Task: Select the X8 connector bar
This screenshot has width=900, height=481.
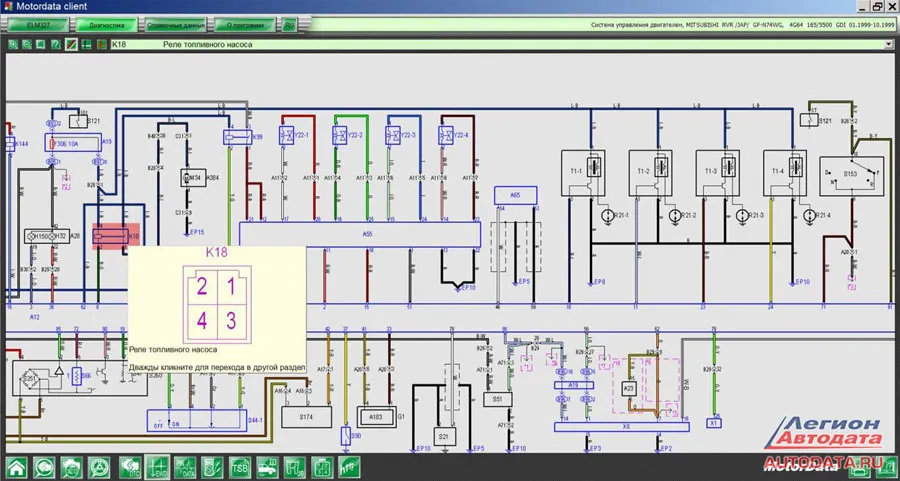Action: (622, 427)
